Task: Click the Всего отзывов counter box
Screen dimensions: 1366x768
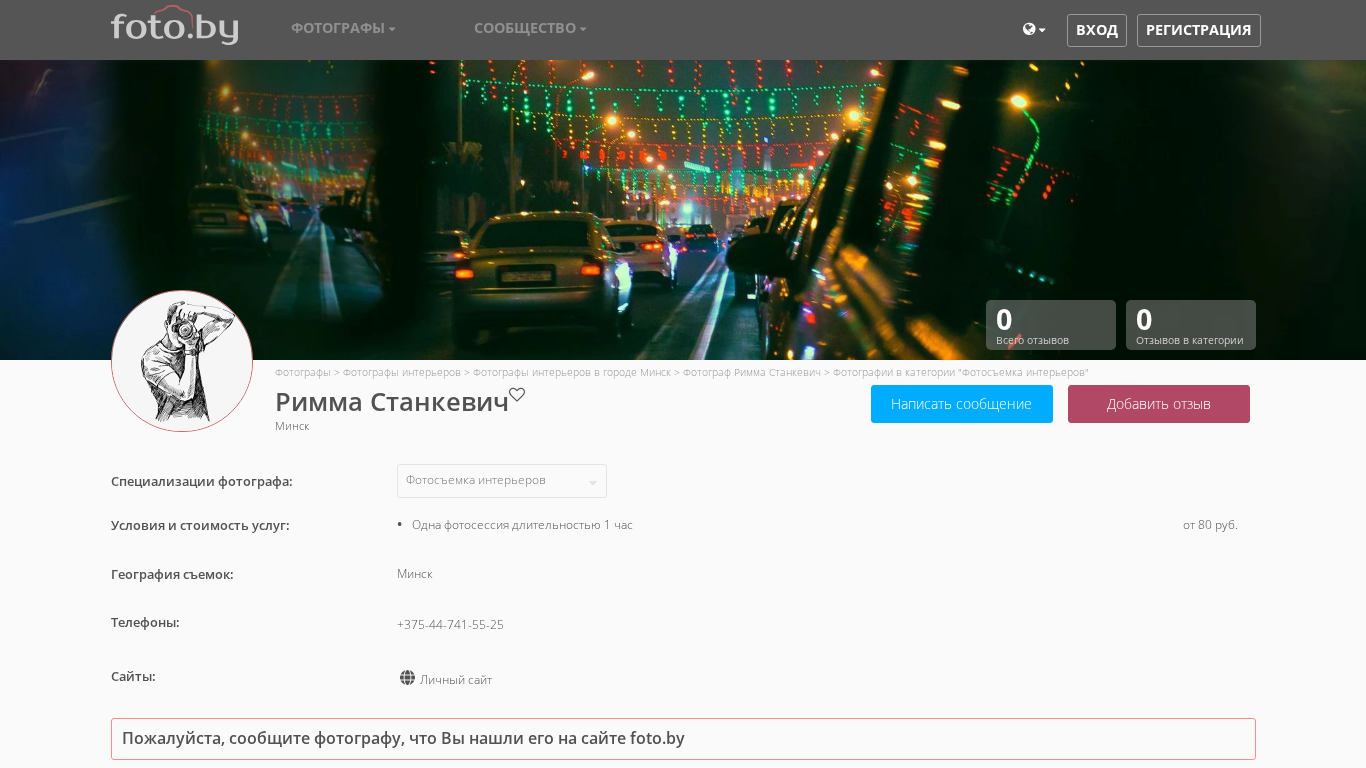Action: tap(1051, 325)
